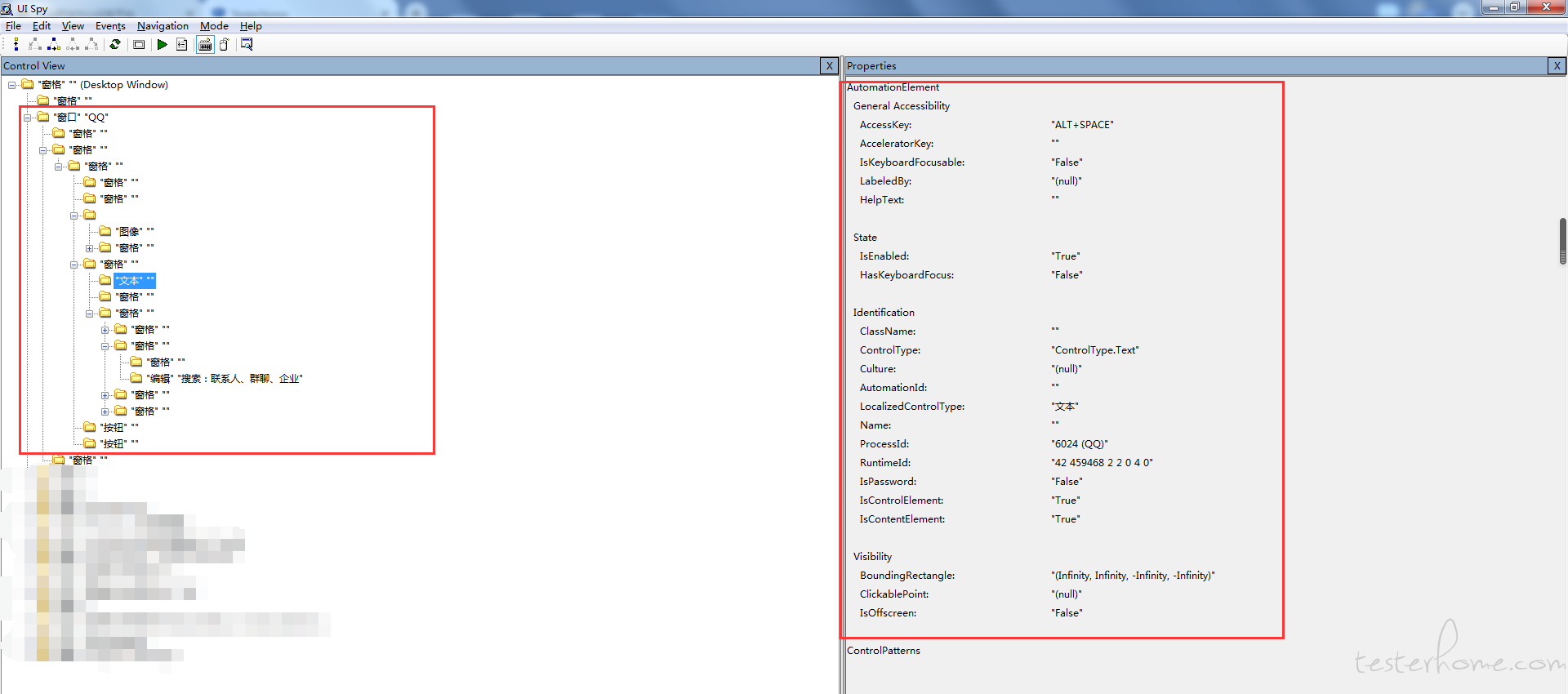1568x694 pixels.
Task: Click the ClickablePoint property label
Action: [x=894, y=594]
